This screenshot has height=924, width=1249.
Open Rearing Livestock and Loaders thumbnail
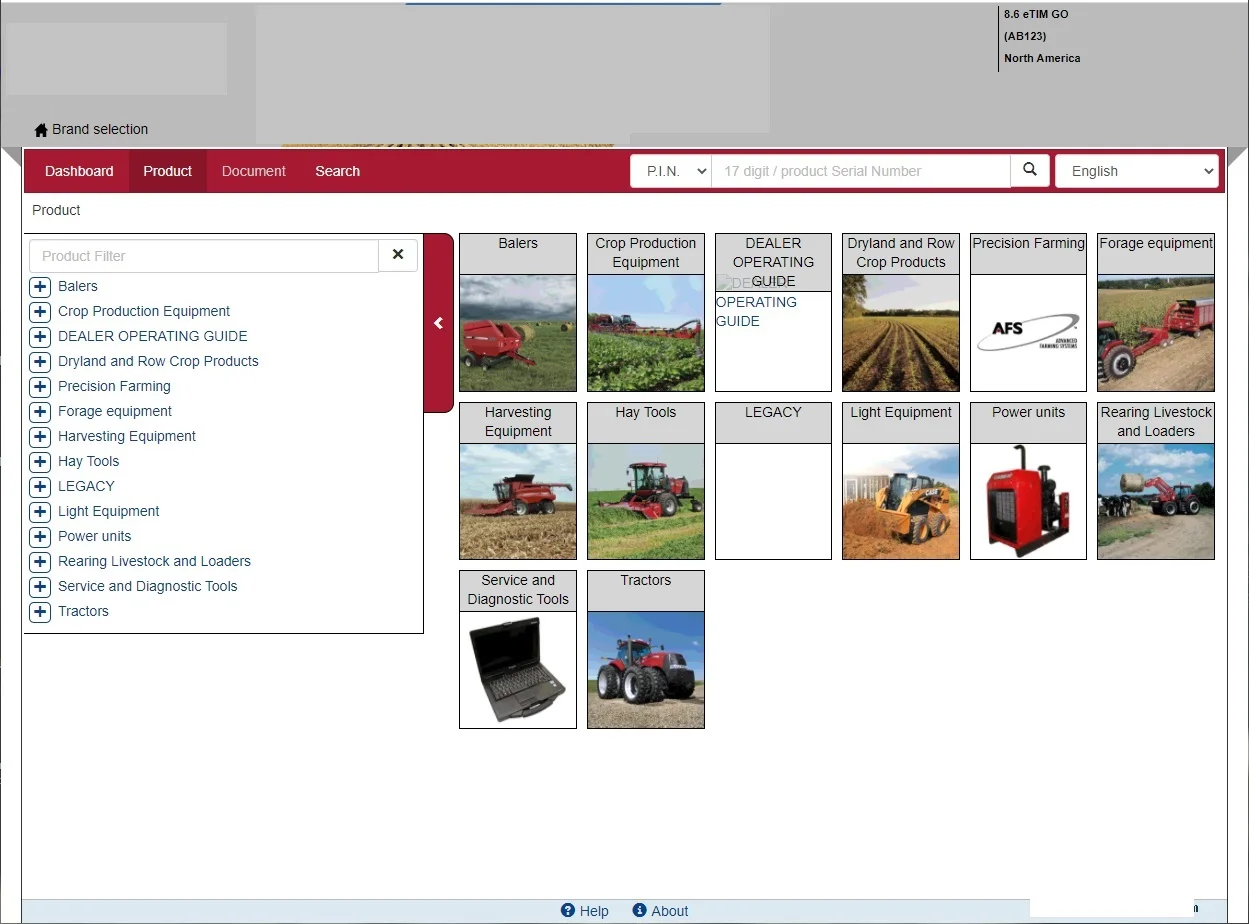pos(1156,501)
